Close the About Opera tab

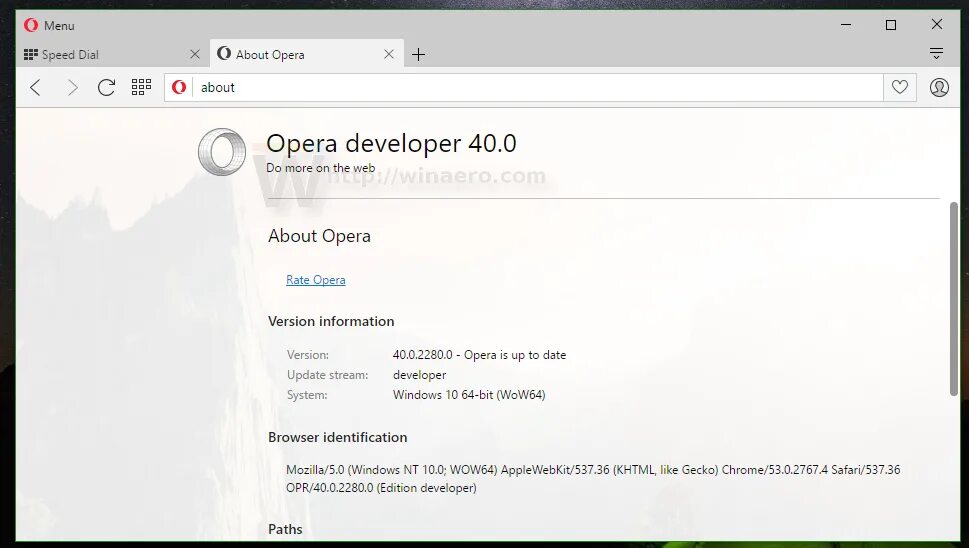[389, 54]
